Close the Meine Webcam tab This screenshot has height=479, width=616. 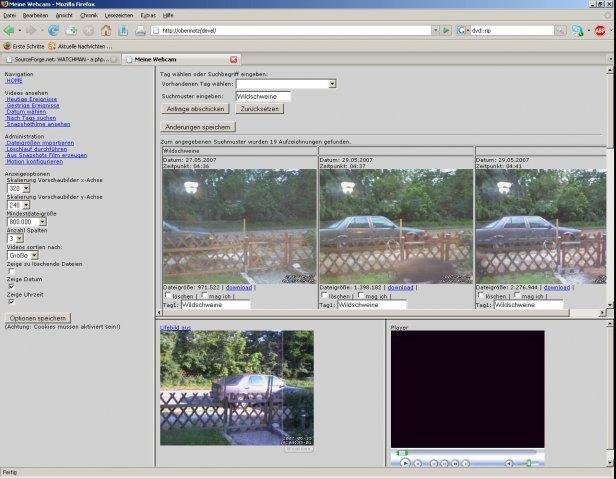[x=234, y=60]
